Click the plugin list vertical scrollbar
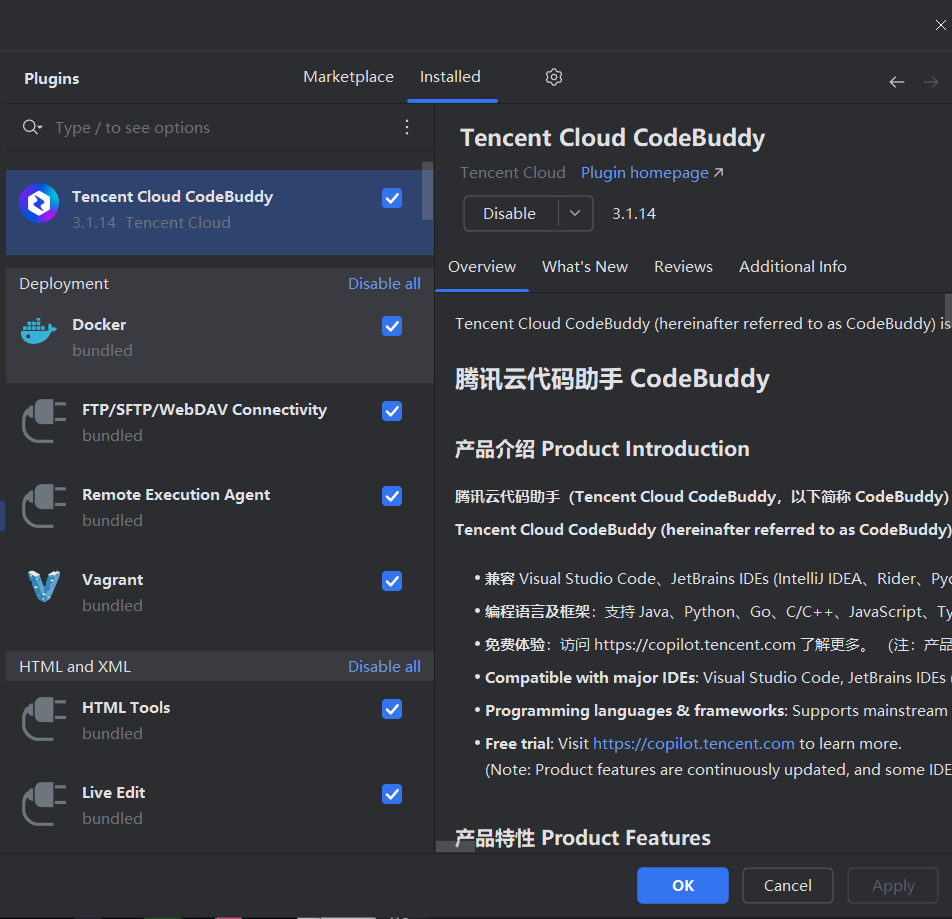Viewport: 952px width, 919px height. click(x=427, y=191)
